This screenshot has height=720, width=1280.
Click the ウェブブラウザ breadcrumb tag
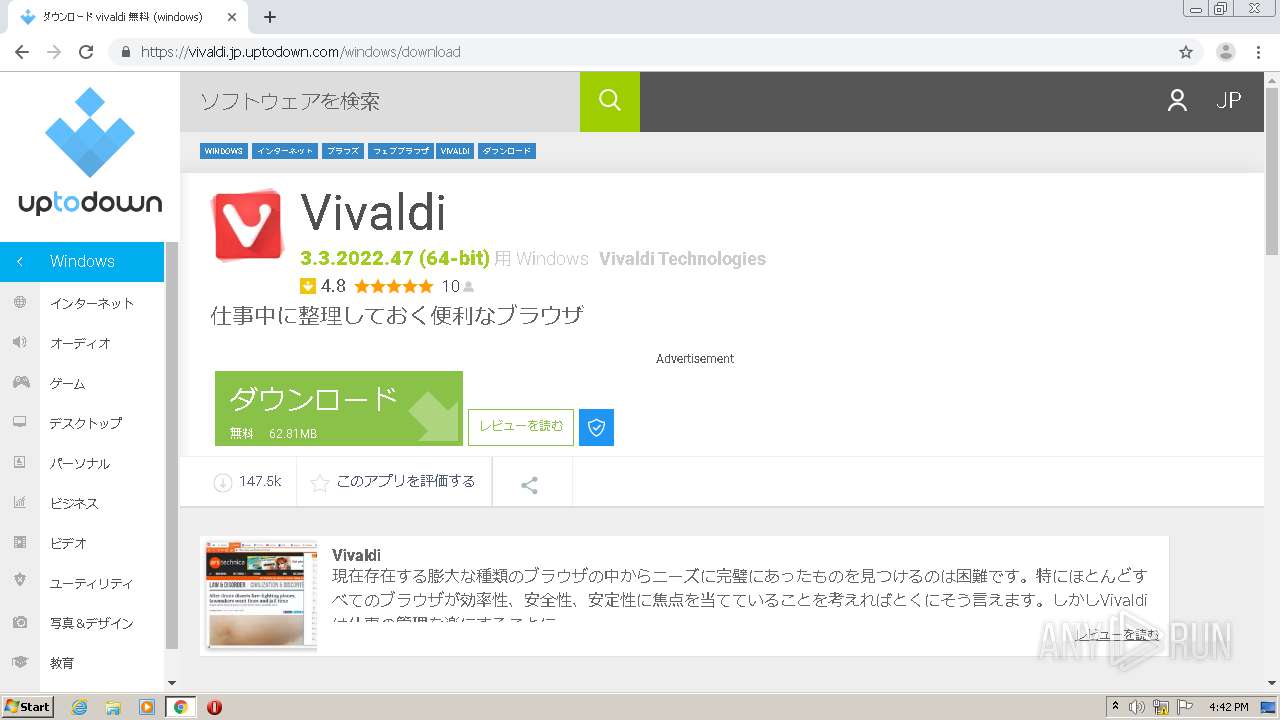click(400, 151)
